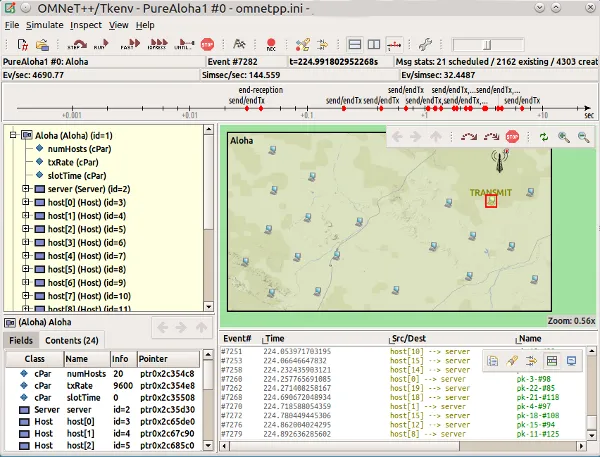The height and width of the screenshot is (457, 600).
Task: Collapse the Aloha (id=1) tree node
Action: pyautogui.click(x=12, y=135)
